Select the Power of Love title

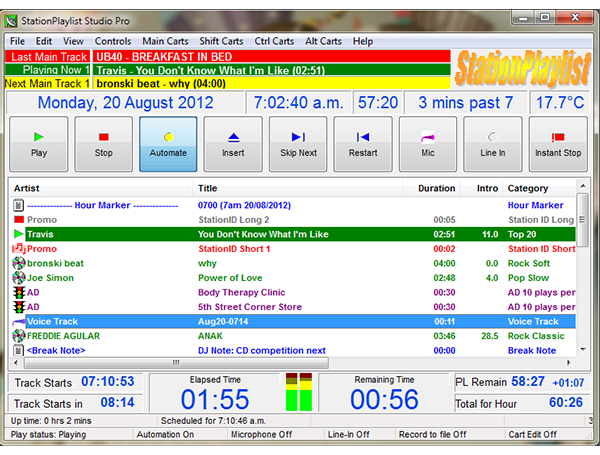tap(230, 278)
